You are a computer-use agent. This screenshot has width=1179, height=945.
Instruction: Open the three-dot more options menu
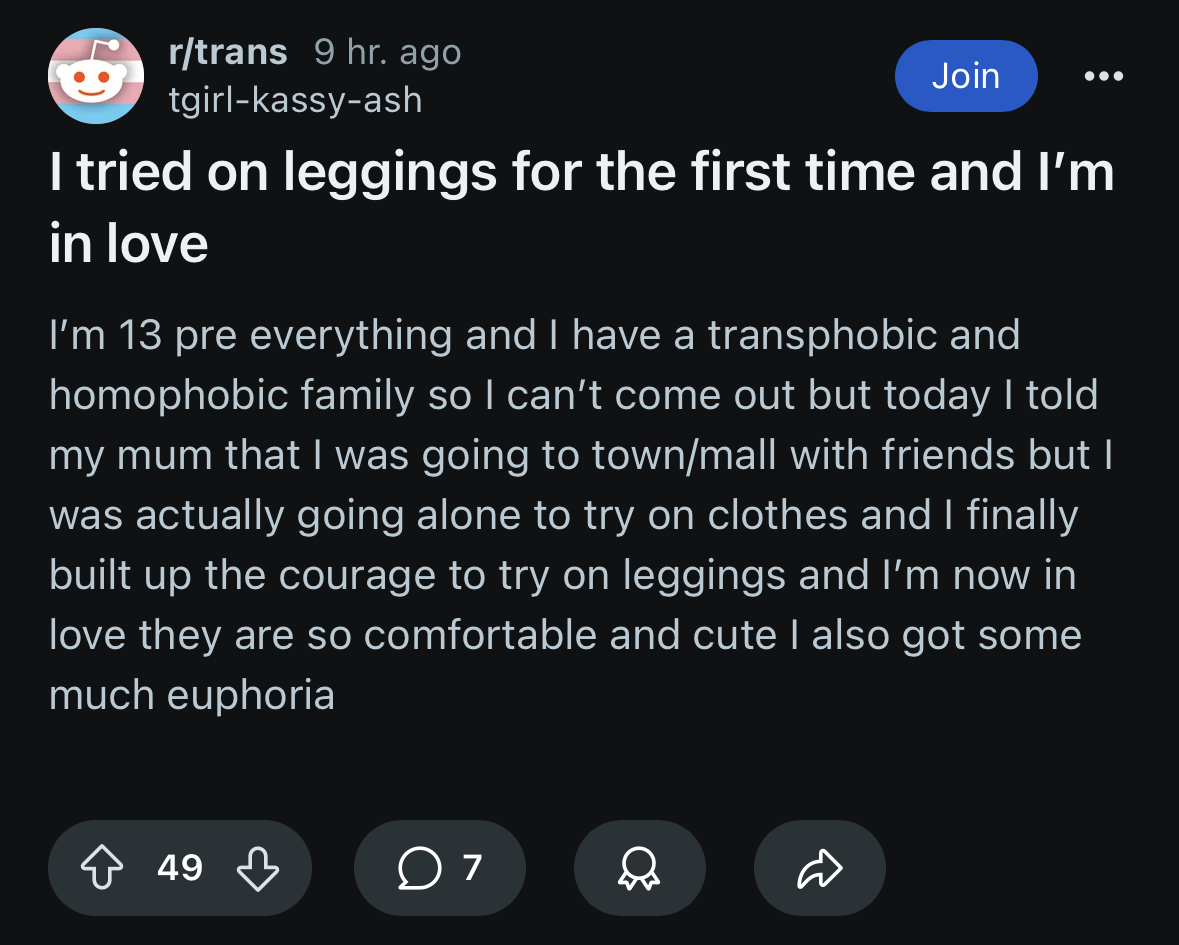(x=1104, y=76)
